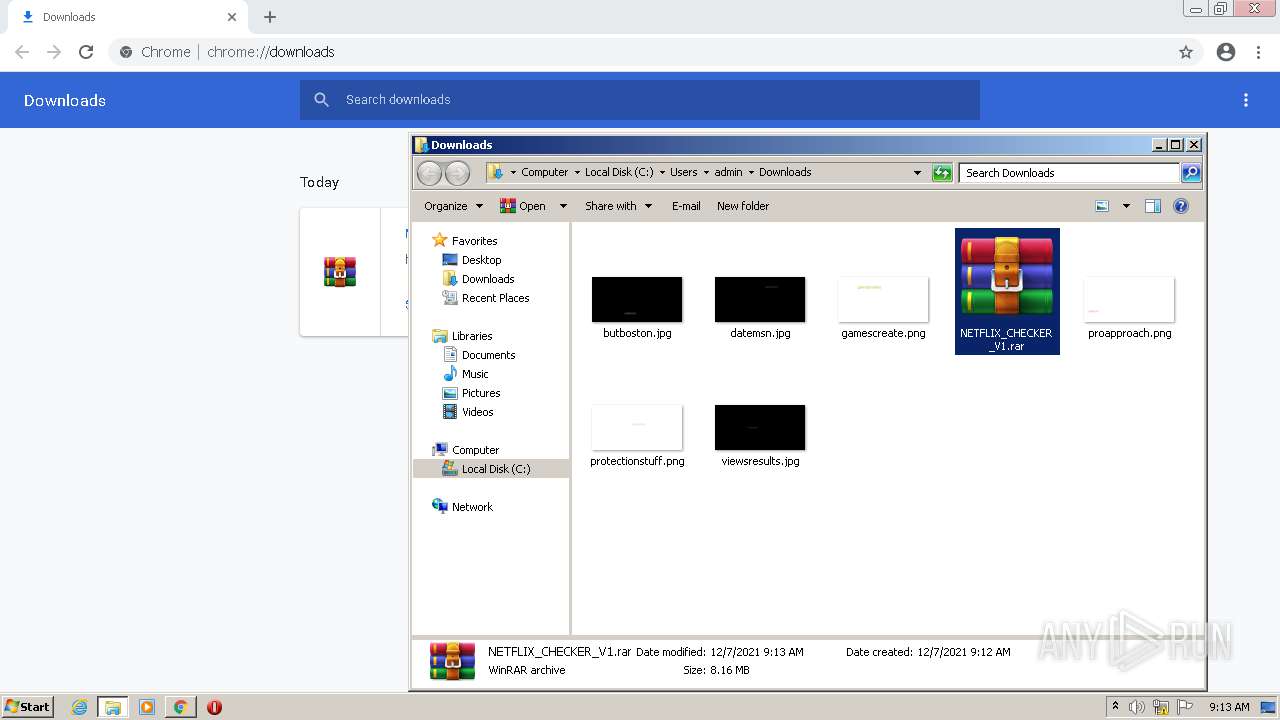
Task: Click WinRAR icon in Chrome downloads list
Action: [340, 272]
